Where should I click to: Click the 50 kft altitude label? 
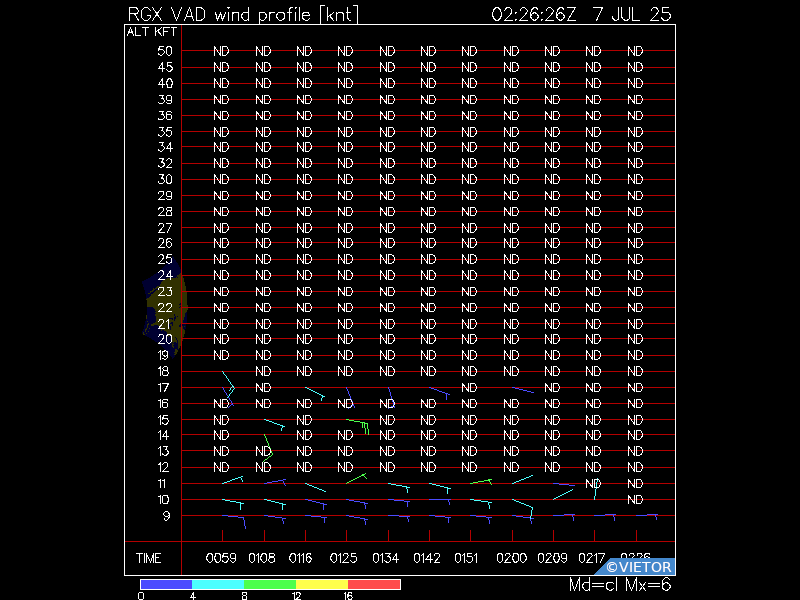(165, 51)
